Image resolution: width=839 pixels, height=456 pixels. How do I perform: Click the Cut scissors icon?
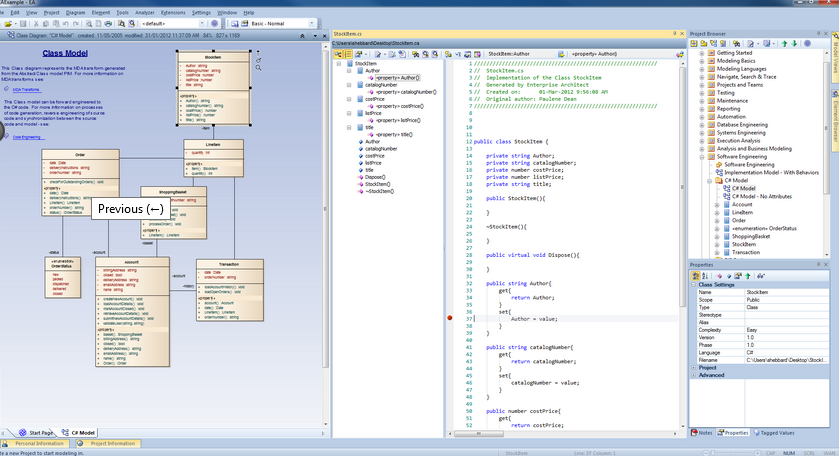(x=36, y=24)
